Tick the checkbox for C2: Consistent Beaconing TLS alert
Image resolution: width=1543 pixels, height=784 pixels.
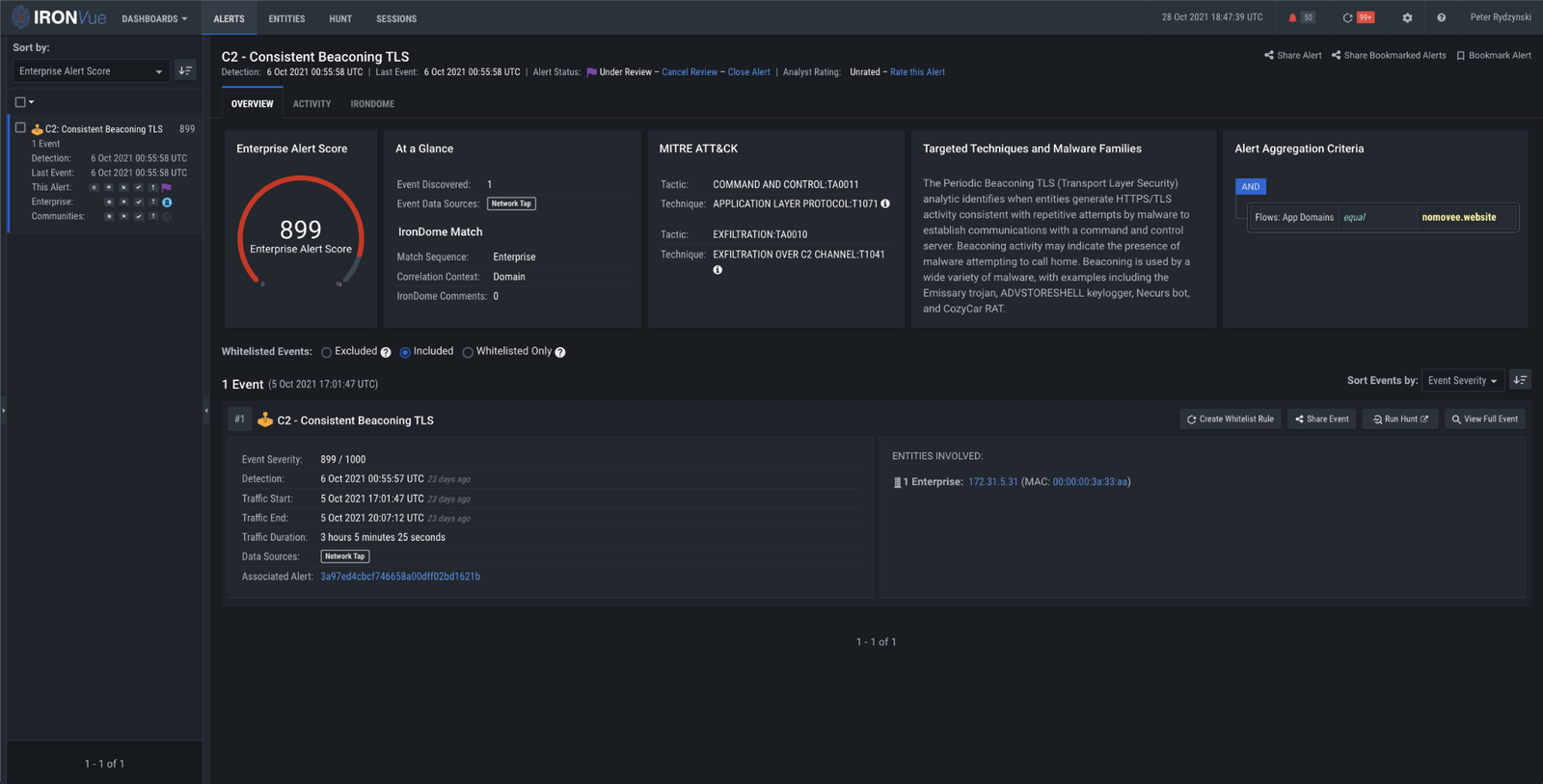[x=20, y=127]
